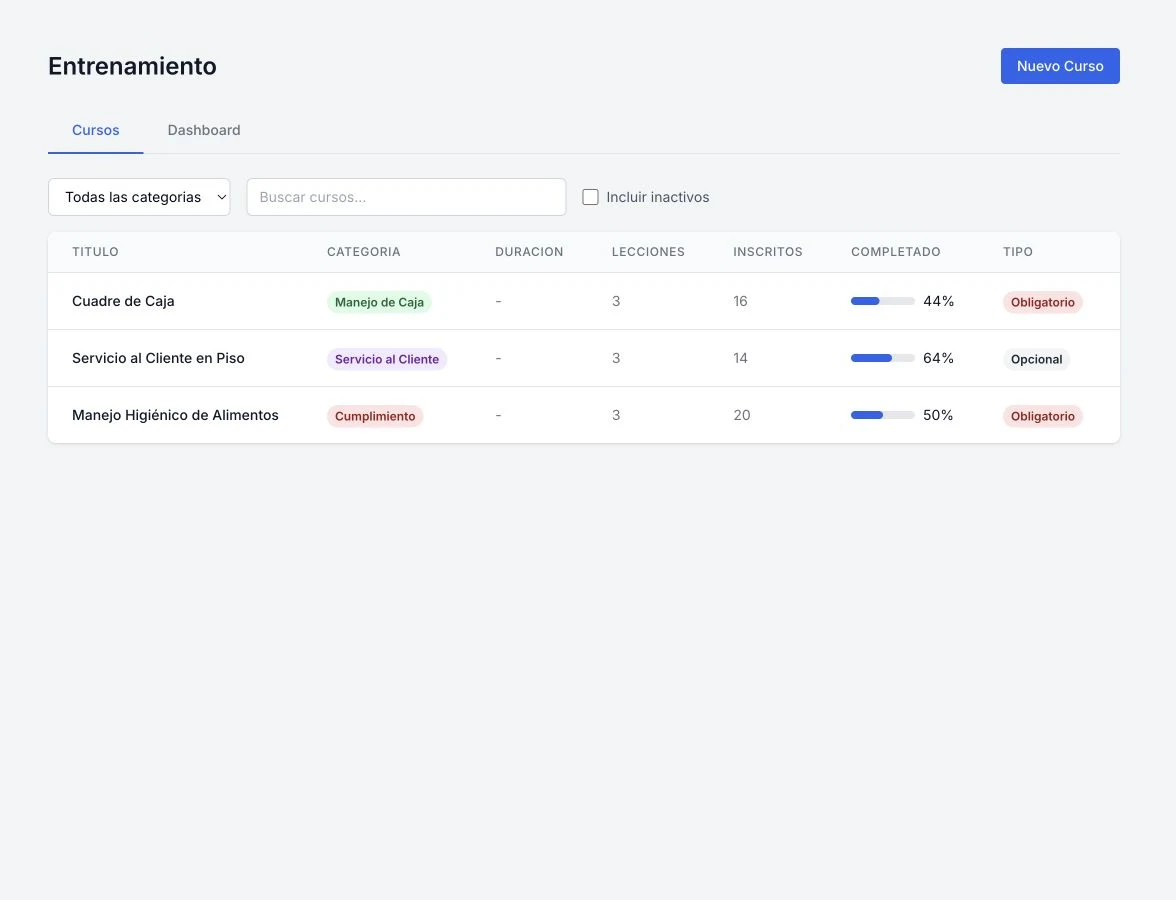Open the Dashboard tab
The height and width of the screenshot is (900, 1176).
tap(204, 130)
